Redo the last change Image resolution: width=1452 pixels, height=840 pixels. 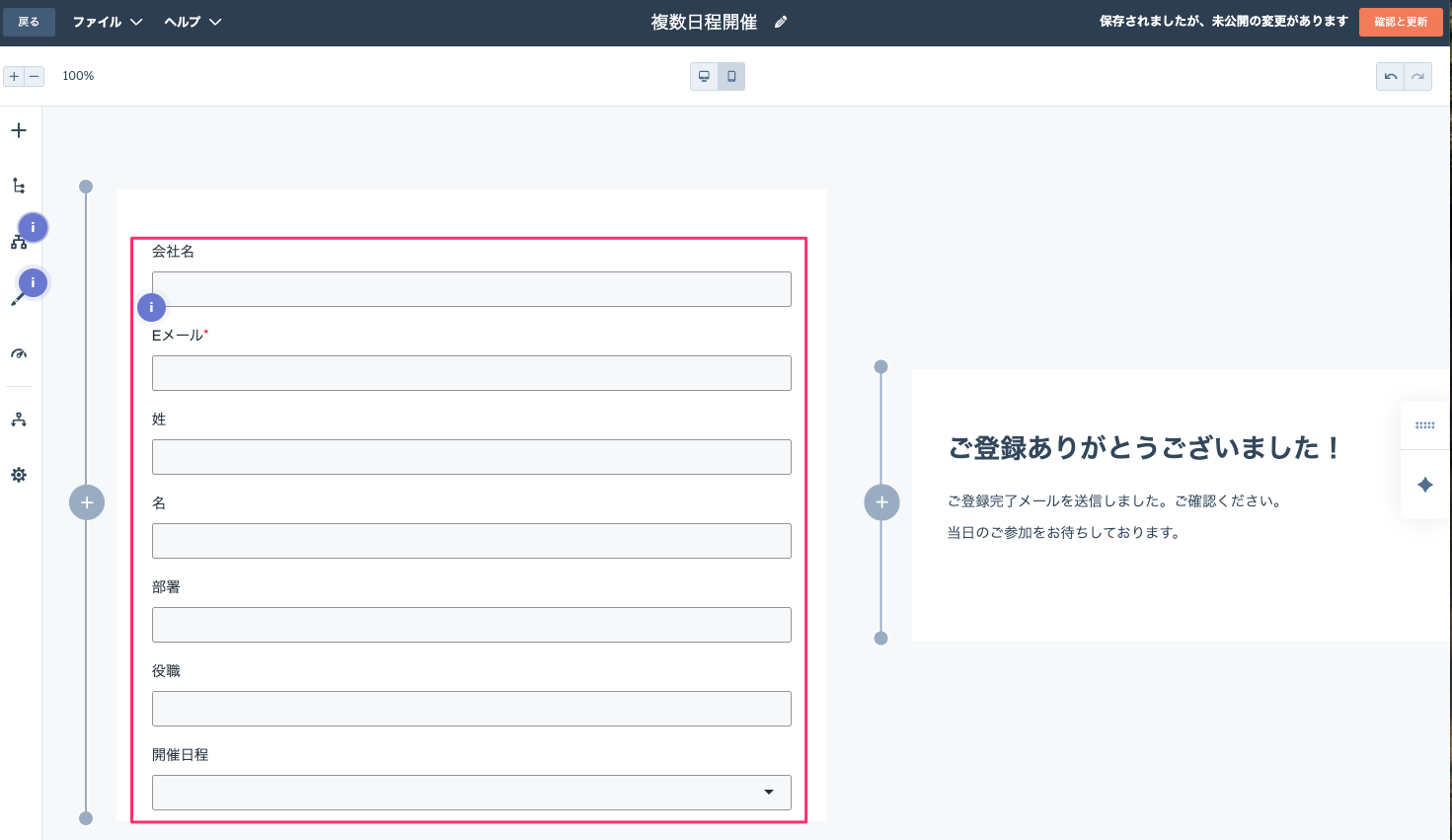click(x=1418, y=76)
